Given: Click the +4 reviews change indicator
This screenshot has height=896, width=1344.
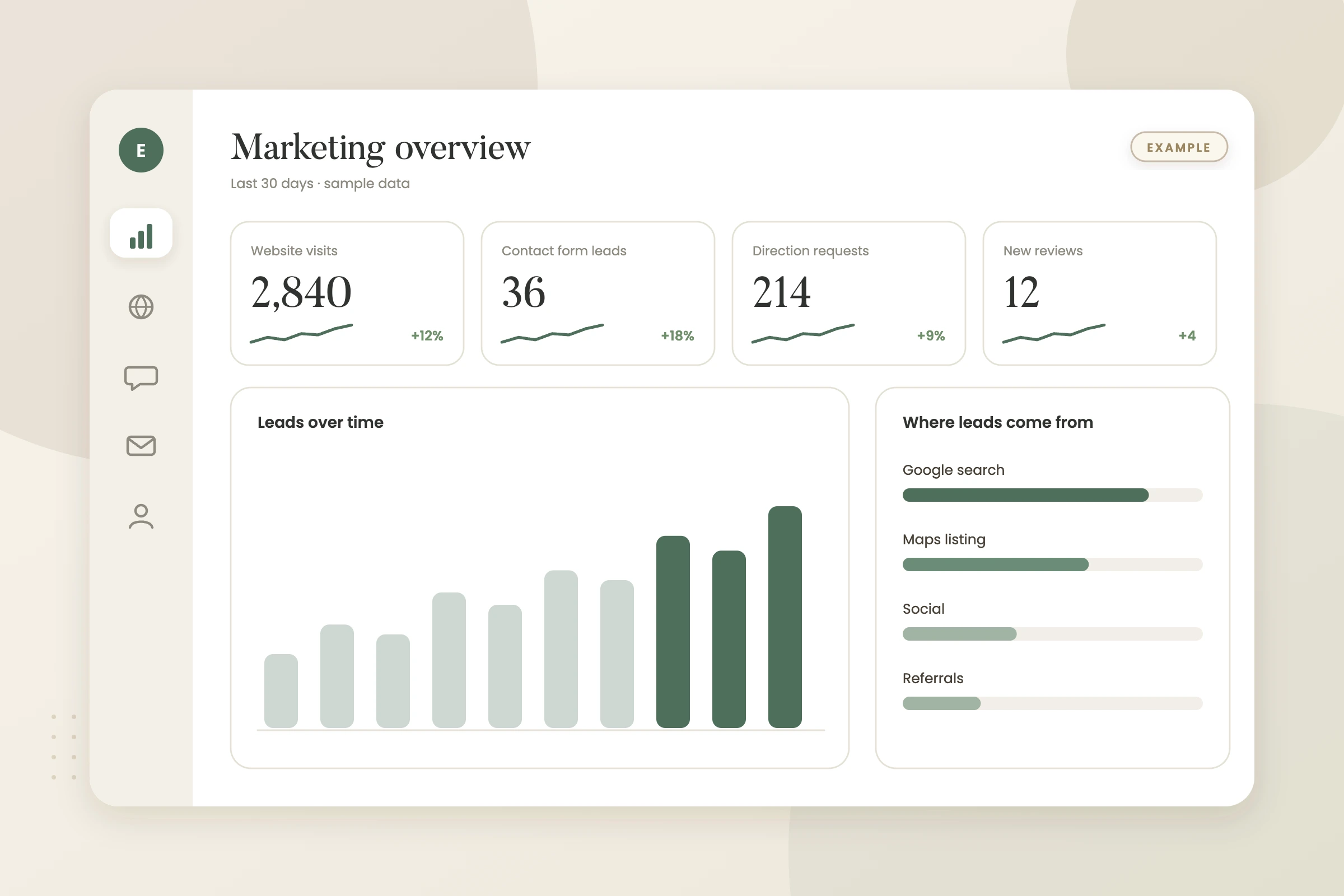Looking at the screenshot, I should click(x=1187, y=335).
